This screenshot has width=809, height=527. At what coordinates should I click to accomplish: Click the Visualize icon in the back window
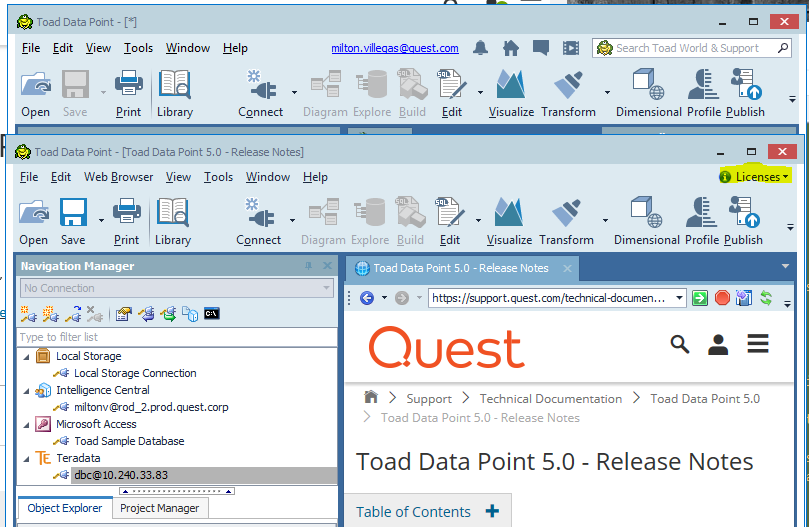click(x=511, y=84)
